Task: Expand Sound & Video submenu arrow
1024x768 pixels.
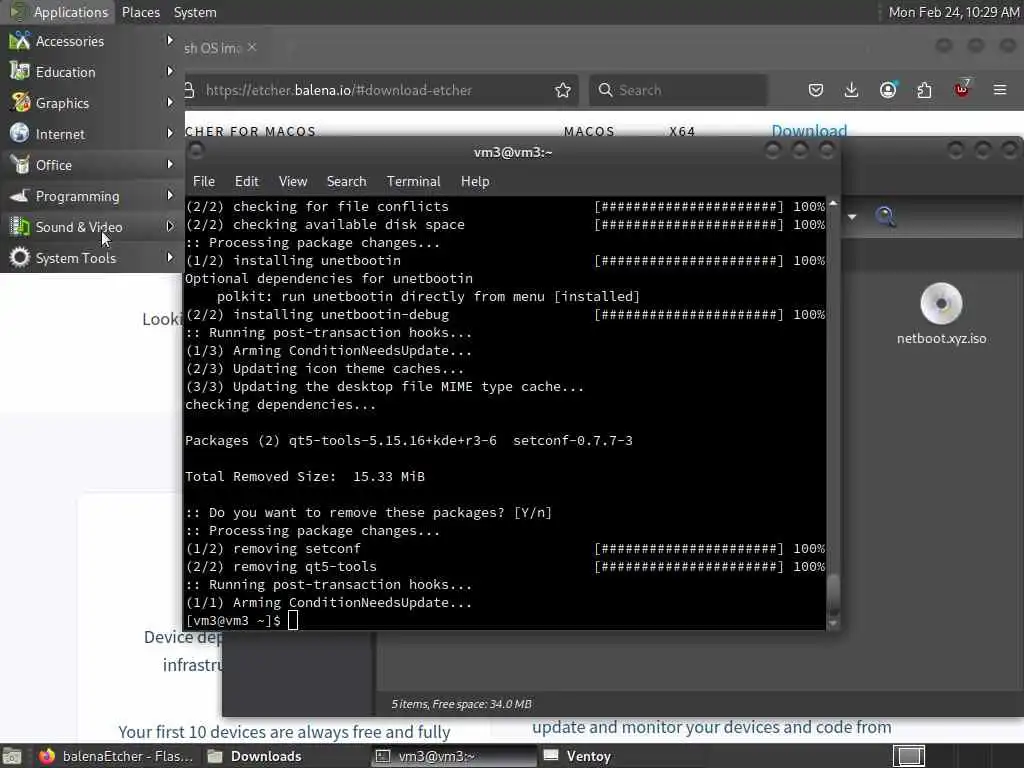Action: click(170, 227)
